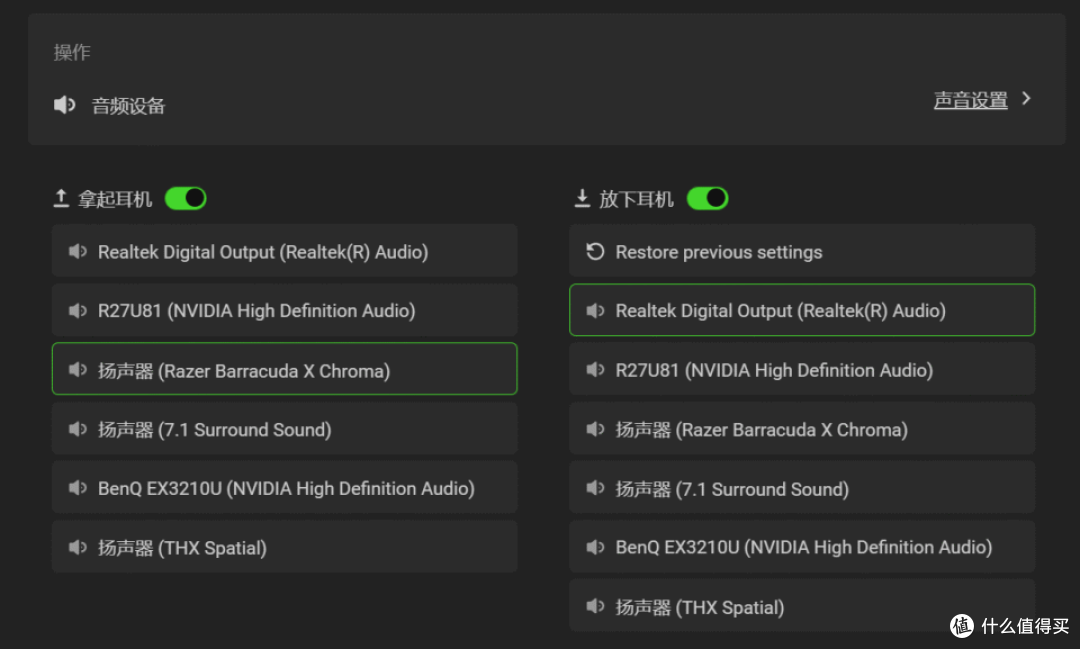Select BenQ EX3210U audio under 放下耳机
The width and height of the screenshot is (1080, 649).
[802, 546]
